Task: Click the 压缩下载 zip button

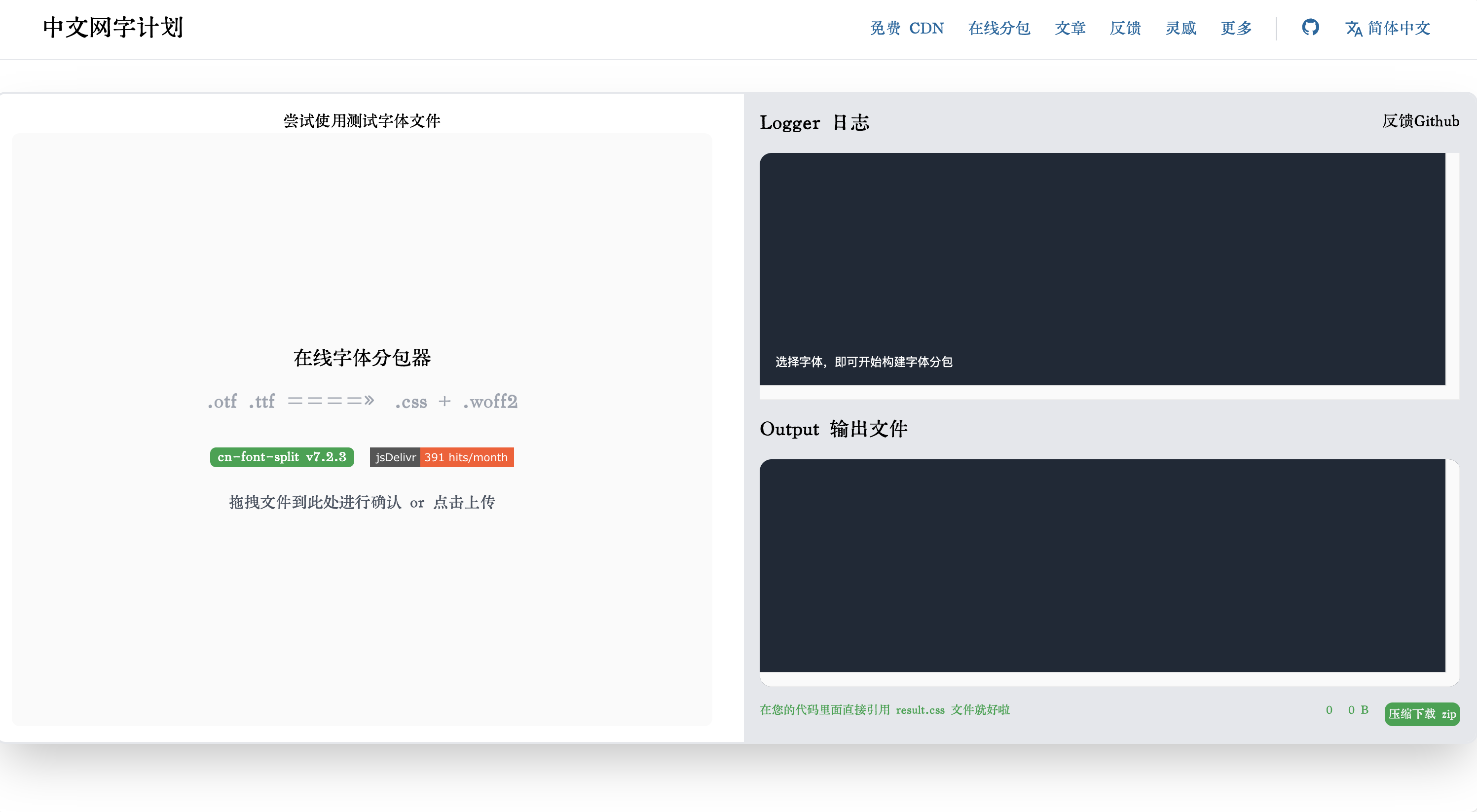Action: click(x=1422, y=714)
